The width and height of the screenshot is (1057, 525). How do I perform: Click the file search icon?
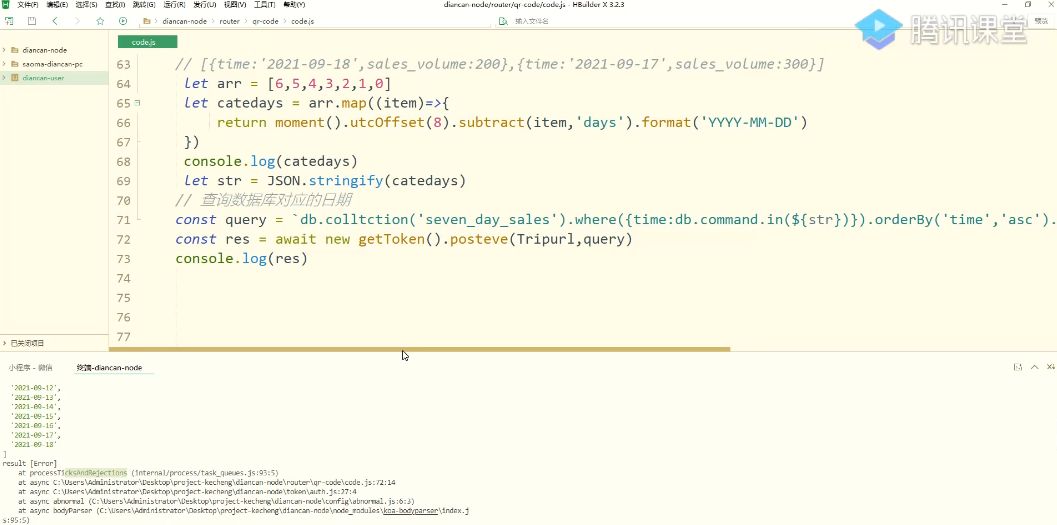point(502,21)
